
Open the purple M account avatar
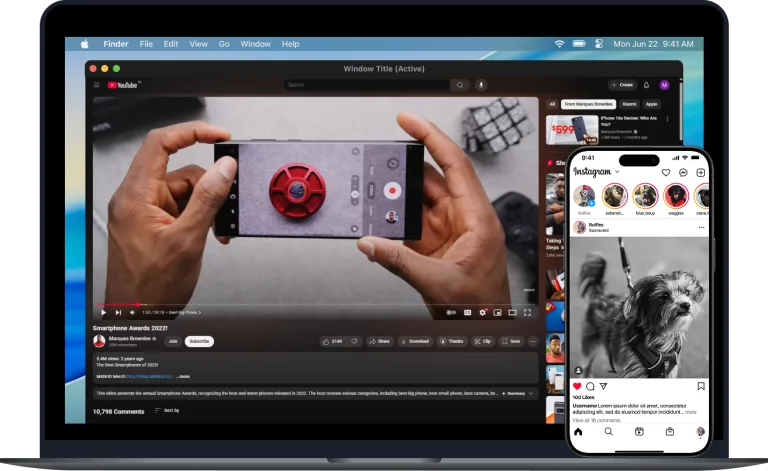click(664, 85)
